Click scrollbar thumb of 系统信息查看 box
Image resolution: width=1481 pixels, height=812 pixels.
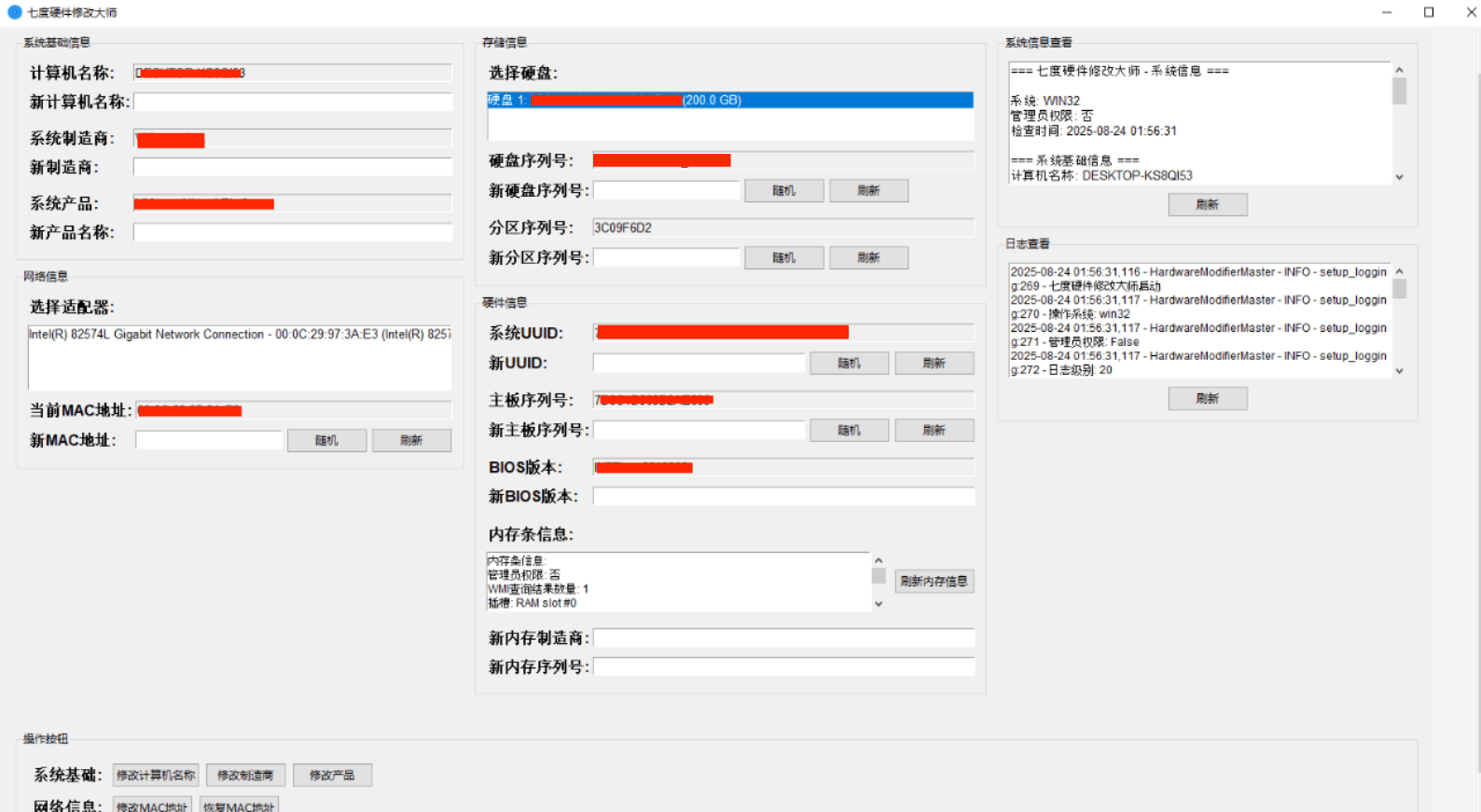1399,91
